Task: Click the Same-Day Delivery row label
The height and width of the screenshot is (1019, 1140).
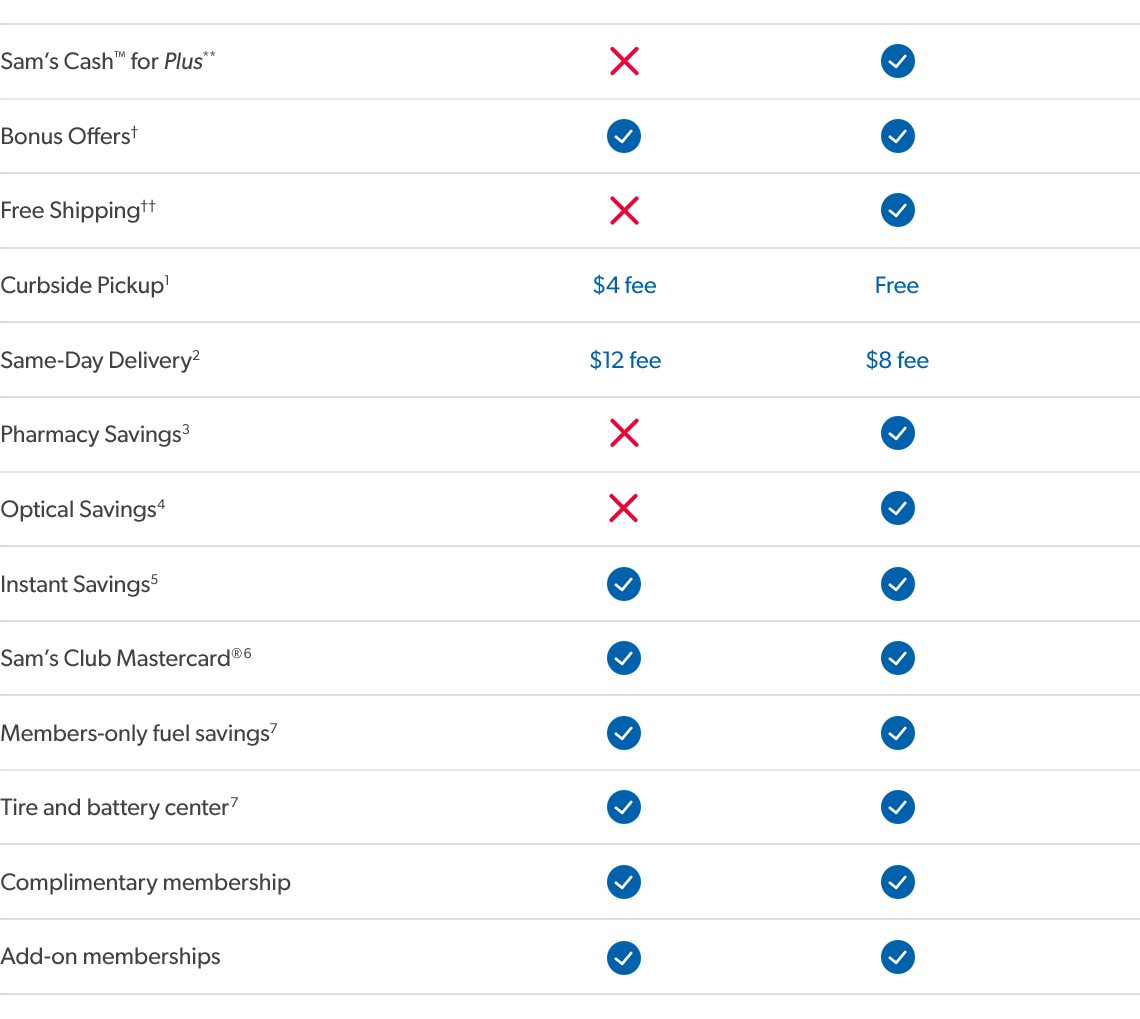Action: point(96,360)
